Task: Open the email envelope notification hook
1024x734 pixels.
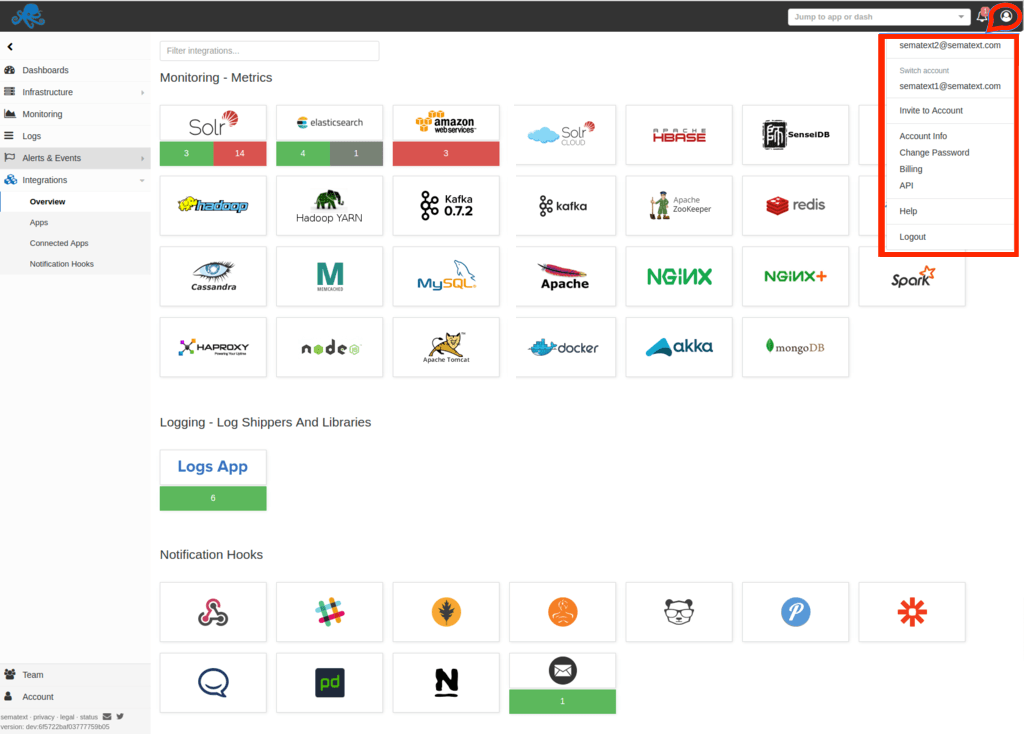Action: [562, 683]
